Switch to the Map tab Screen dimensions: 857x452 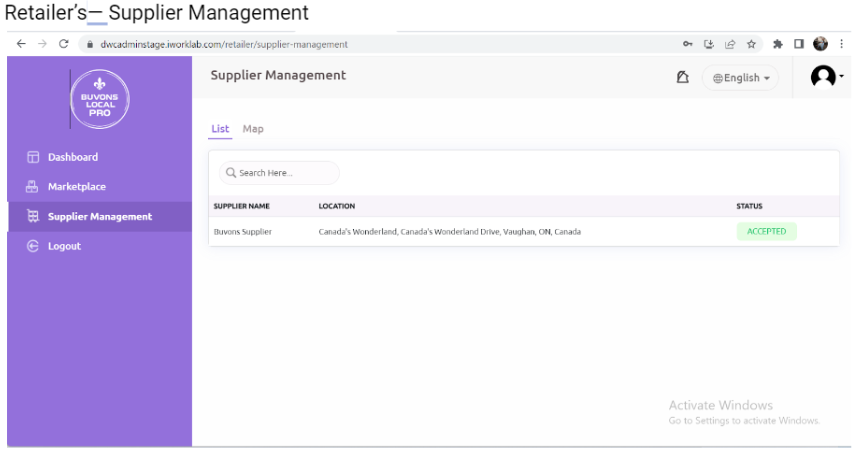(253, 129)
